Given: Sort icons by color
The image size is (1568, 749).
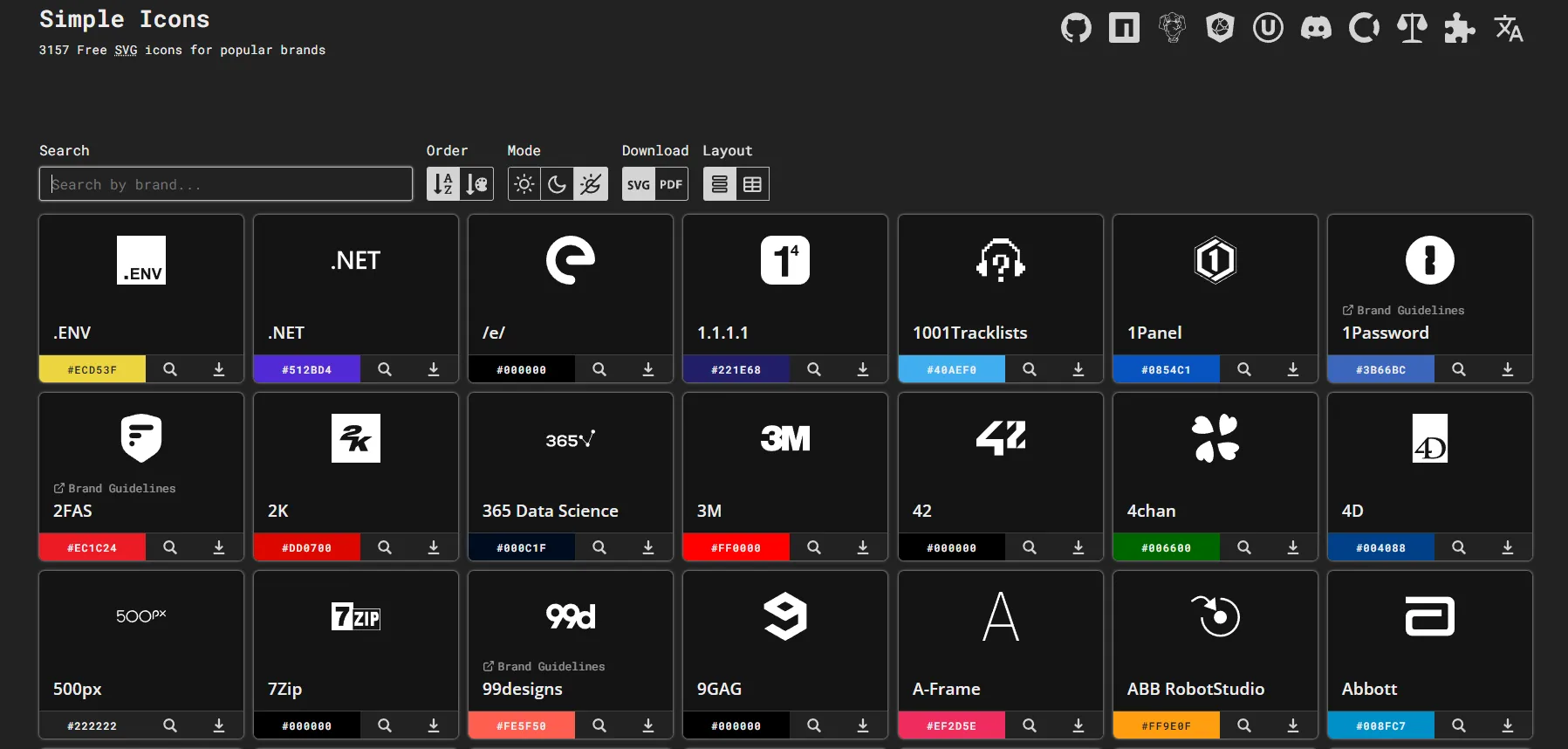Looking at the screenshot, I should [x=477, y=184].
